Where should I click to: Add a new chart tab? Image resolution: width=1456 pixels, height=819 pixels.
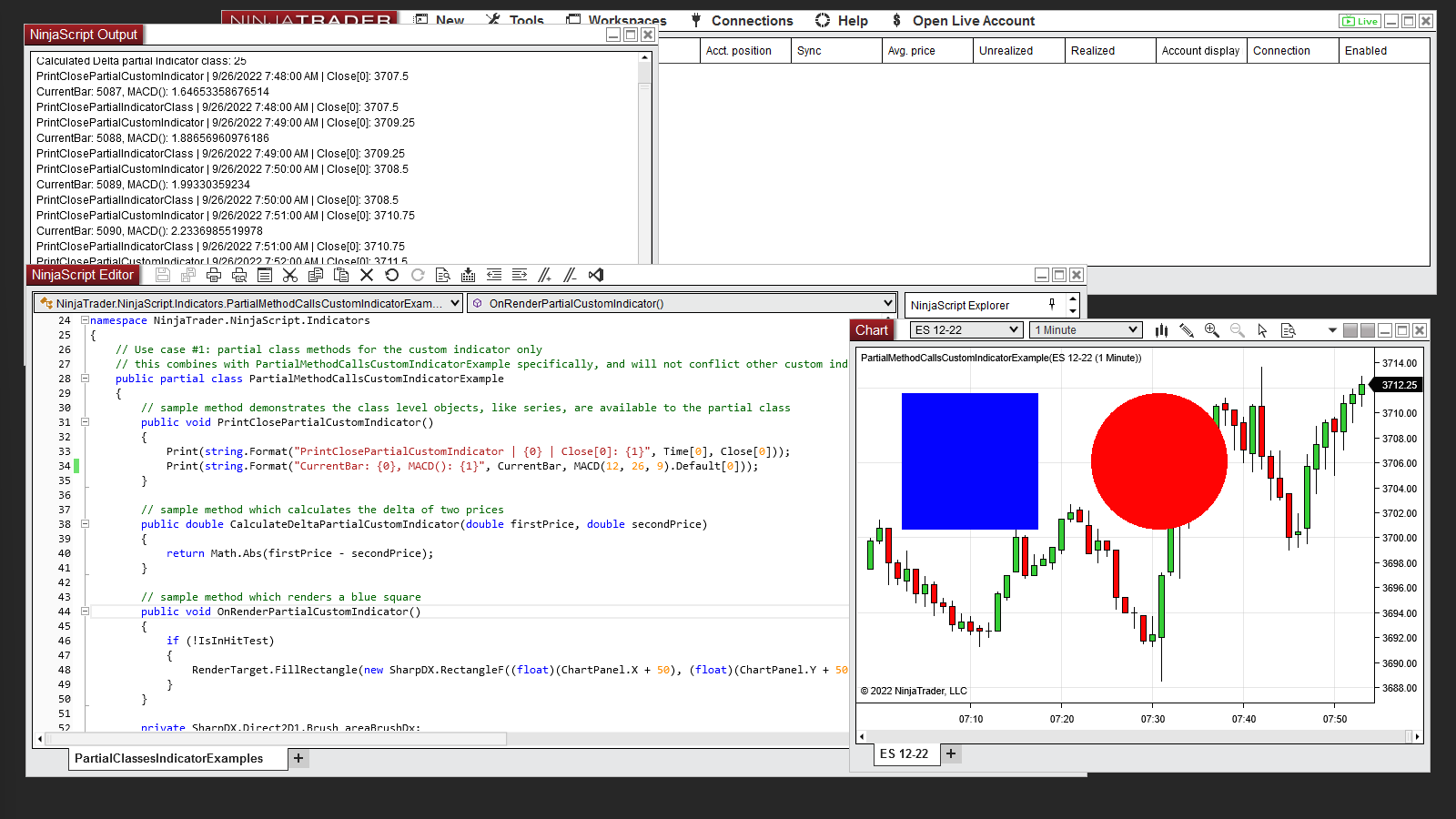(951, 753)
